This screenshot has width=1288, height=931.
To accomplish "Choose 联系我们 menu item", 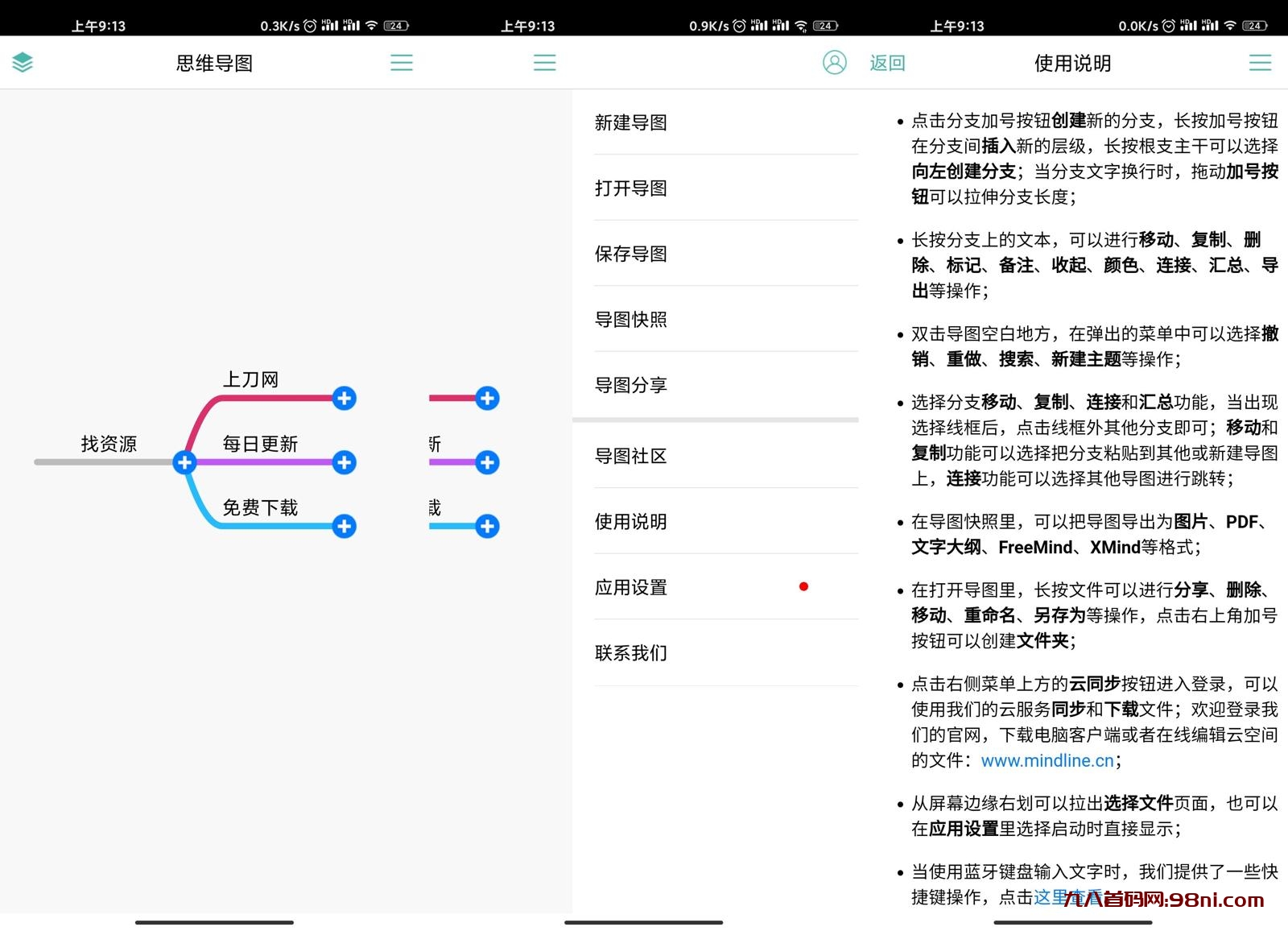I will tap(716, 653).
